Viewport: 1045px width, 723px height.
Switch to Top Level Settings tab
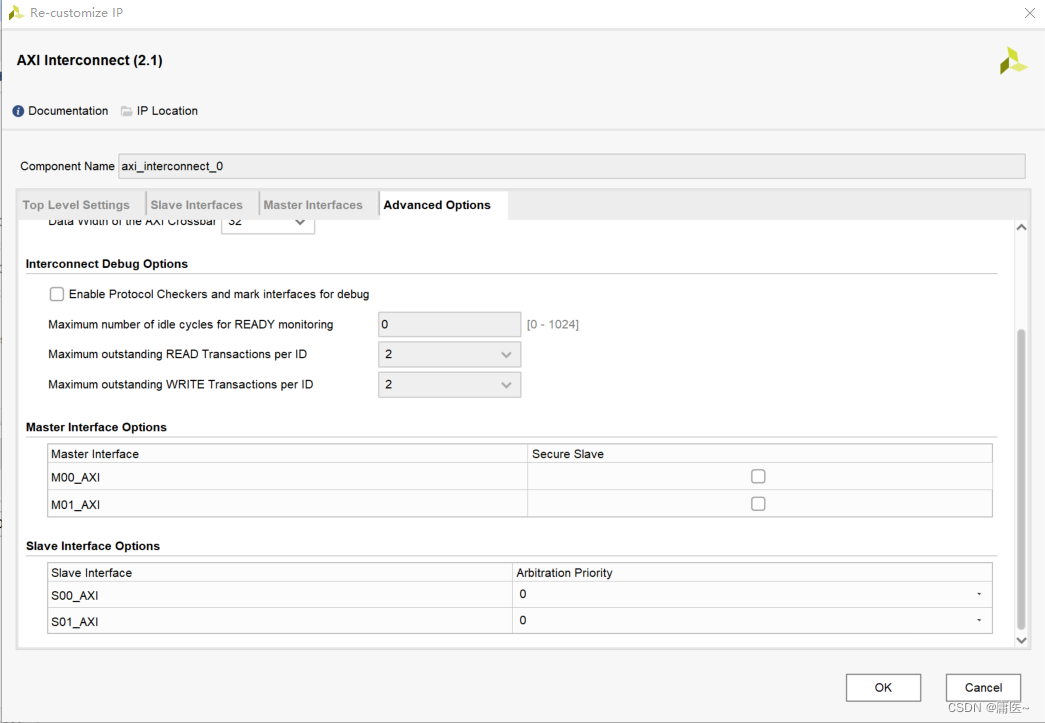pyautogui.click(x=76, y=205)
